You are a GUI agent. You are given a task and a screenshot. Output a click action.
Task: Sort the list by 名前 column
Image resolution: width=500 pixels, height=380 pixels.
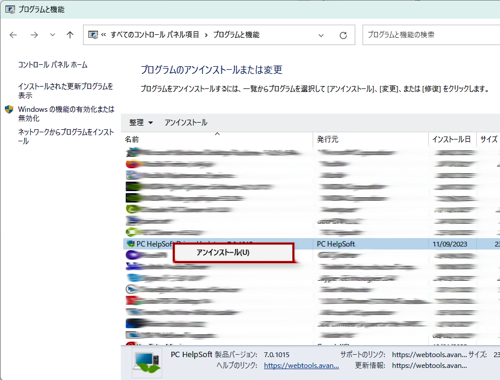[217, 139]
